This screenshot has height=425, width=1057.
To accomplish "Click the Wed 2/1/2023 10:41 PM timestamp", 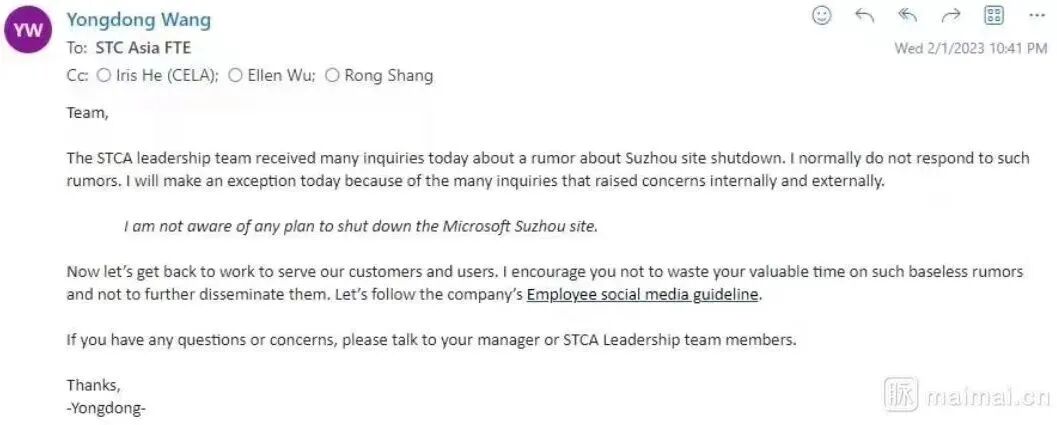I will (970, 48).
